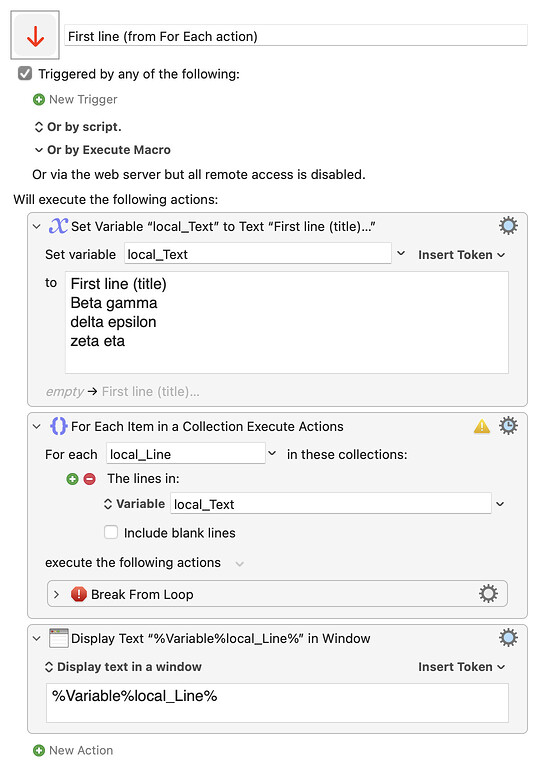The image size is (538, 767).
Task: Click the Break From Loop label
Action: pos(142,594)
